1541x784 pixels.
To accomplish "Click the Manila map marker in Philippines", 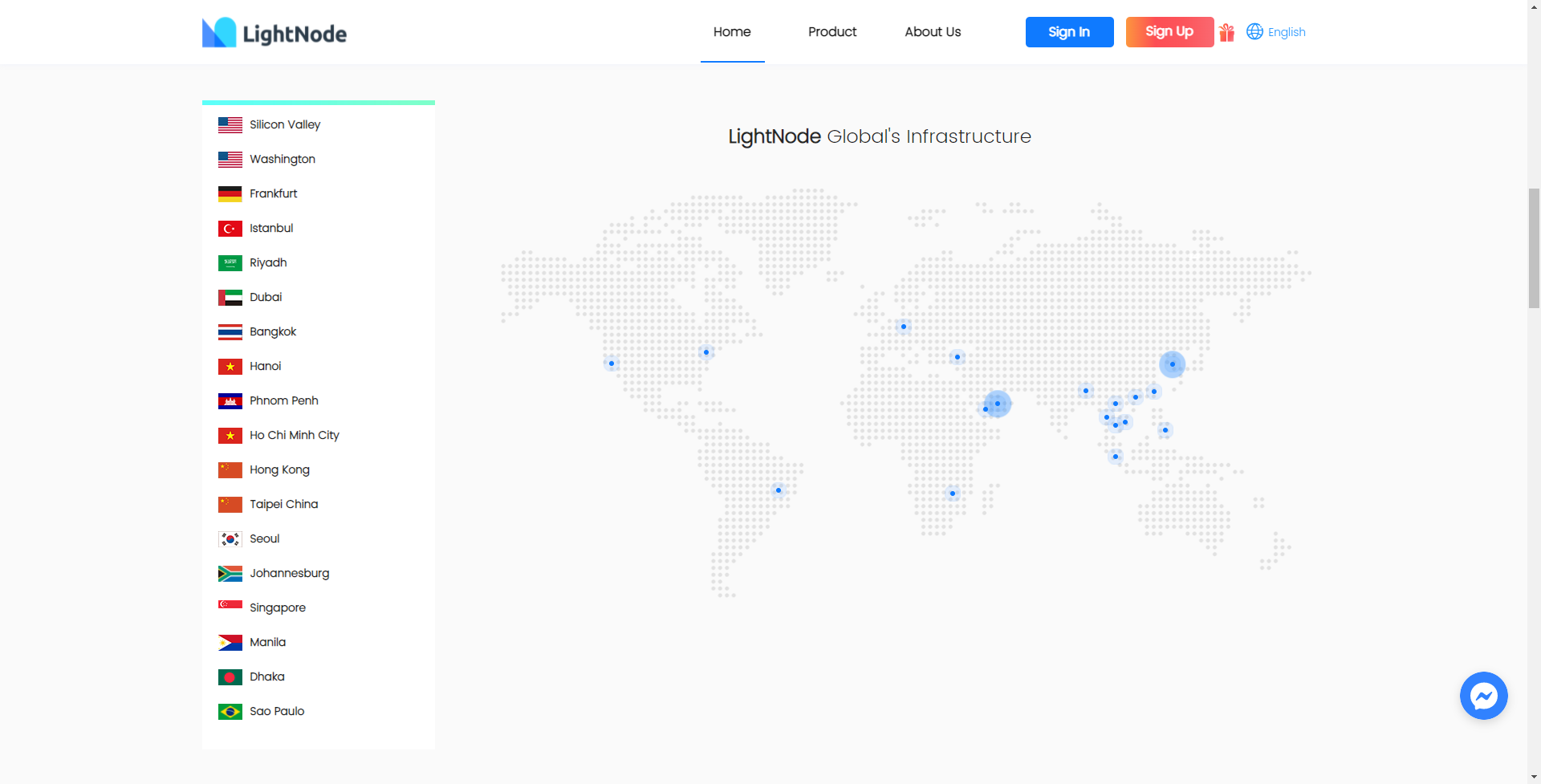I will pyautogui.click(x=1165, y=430).
